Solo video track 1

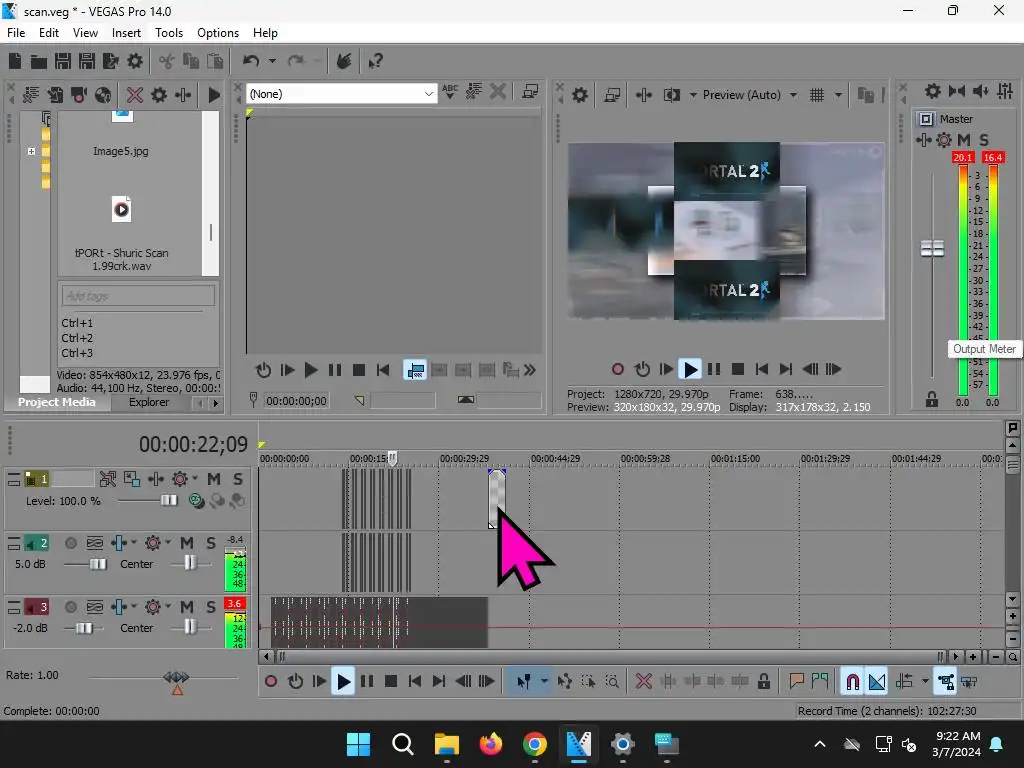[x=238, y=479]
